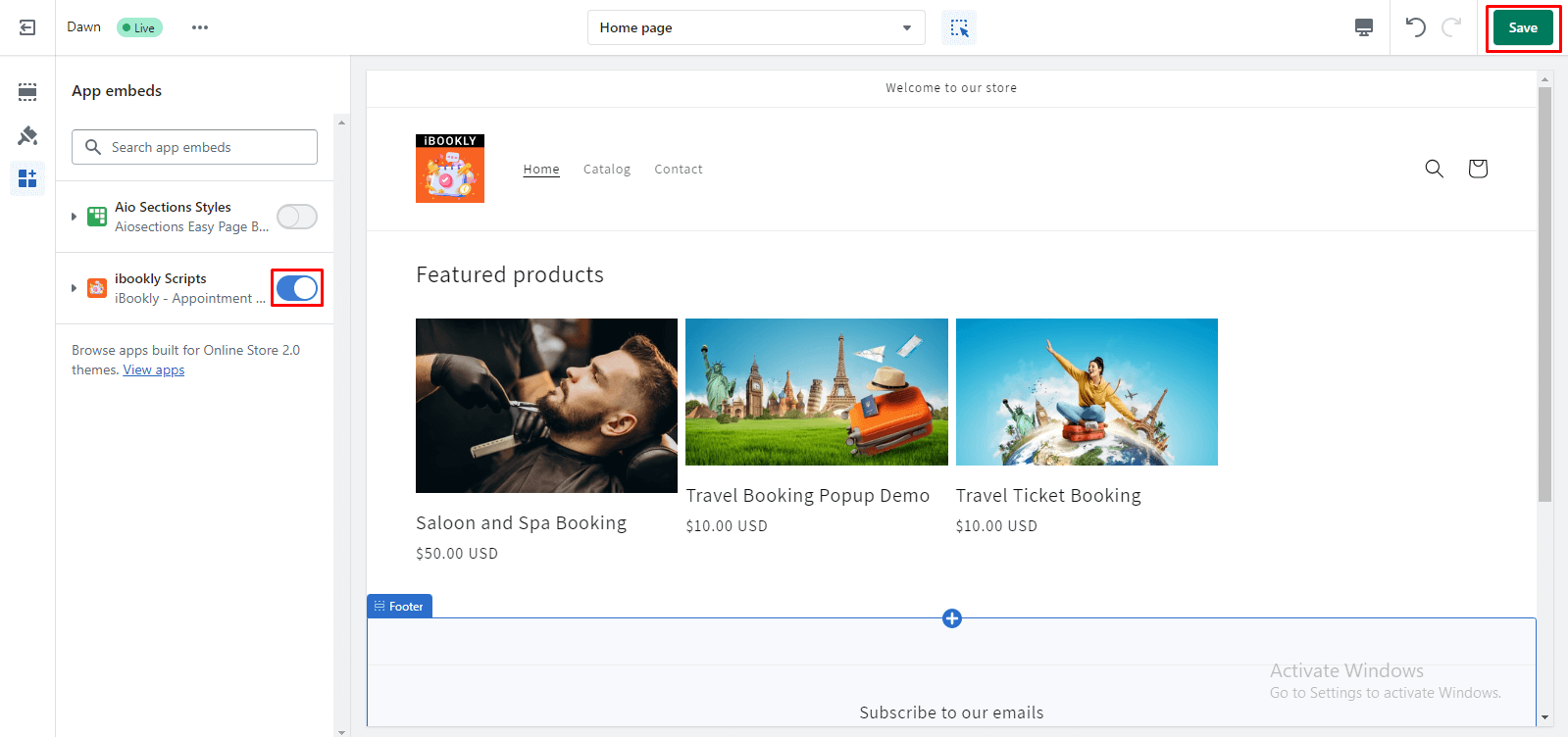Open Contact in store navigation
1568x737 pixels.
click(x=678, y=170)
